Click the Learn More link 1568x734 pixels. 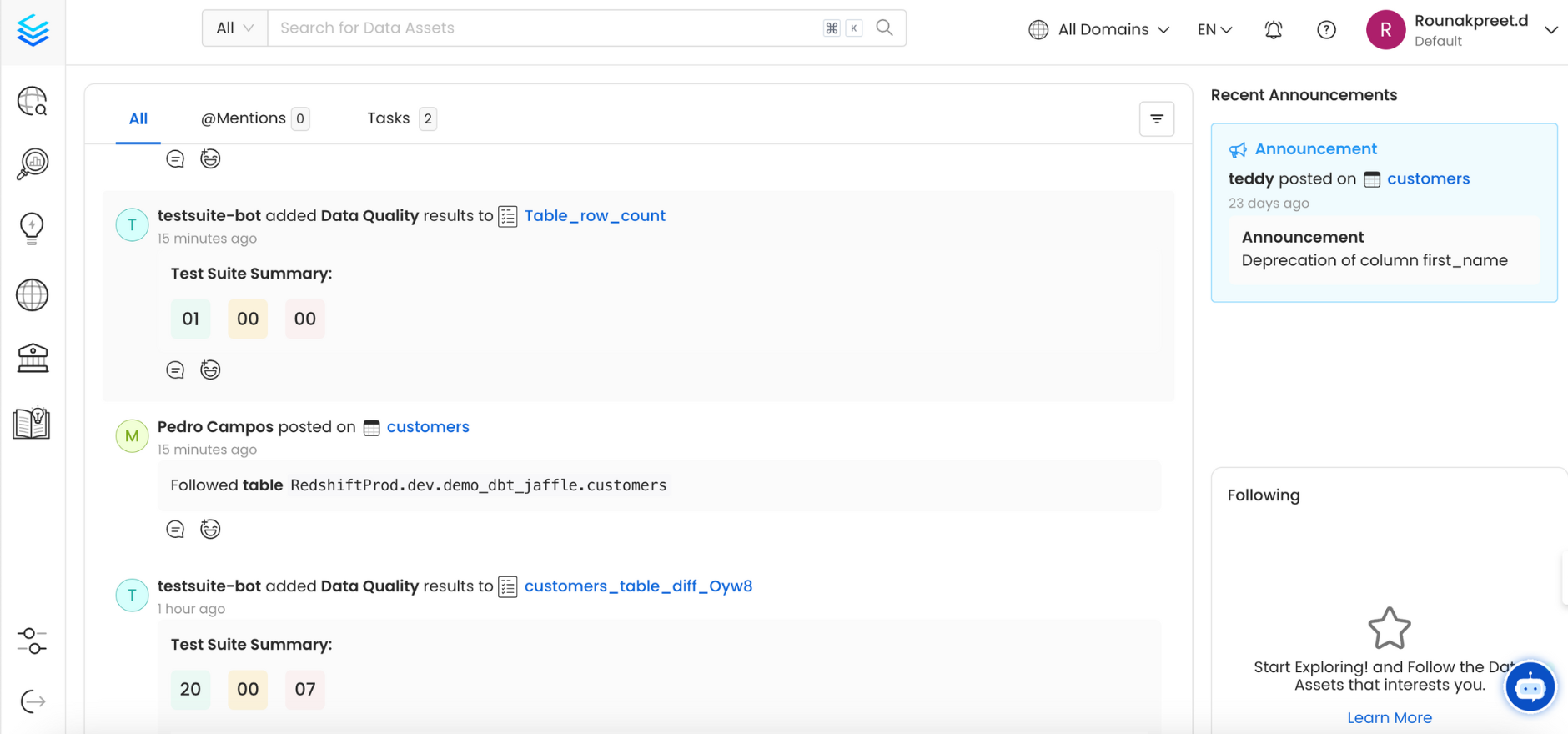point(1390,717)
